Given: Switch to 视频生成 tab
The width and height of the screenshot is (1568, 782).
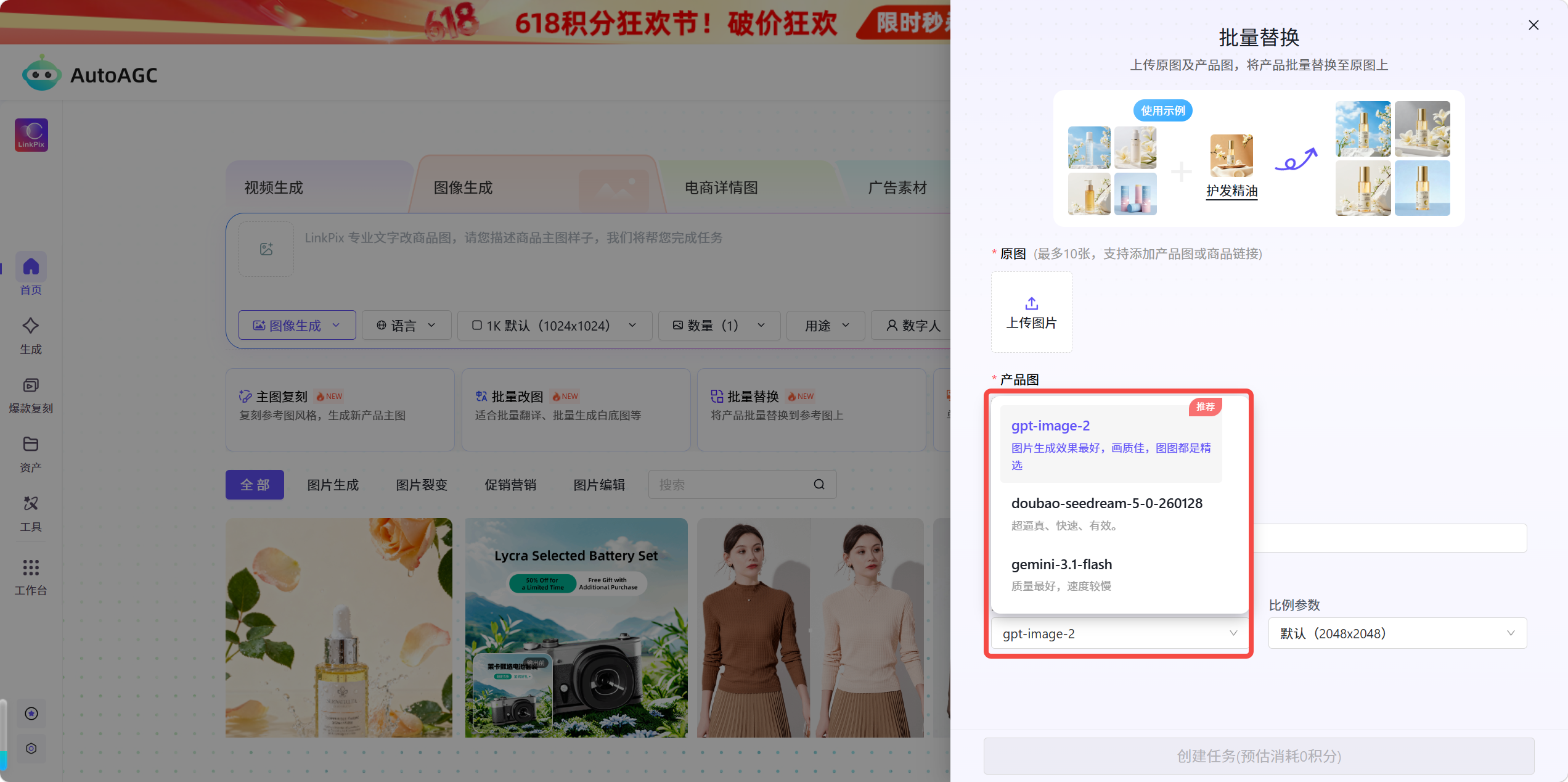Looking at the screenshot, I should point(274,187).
